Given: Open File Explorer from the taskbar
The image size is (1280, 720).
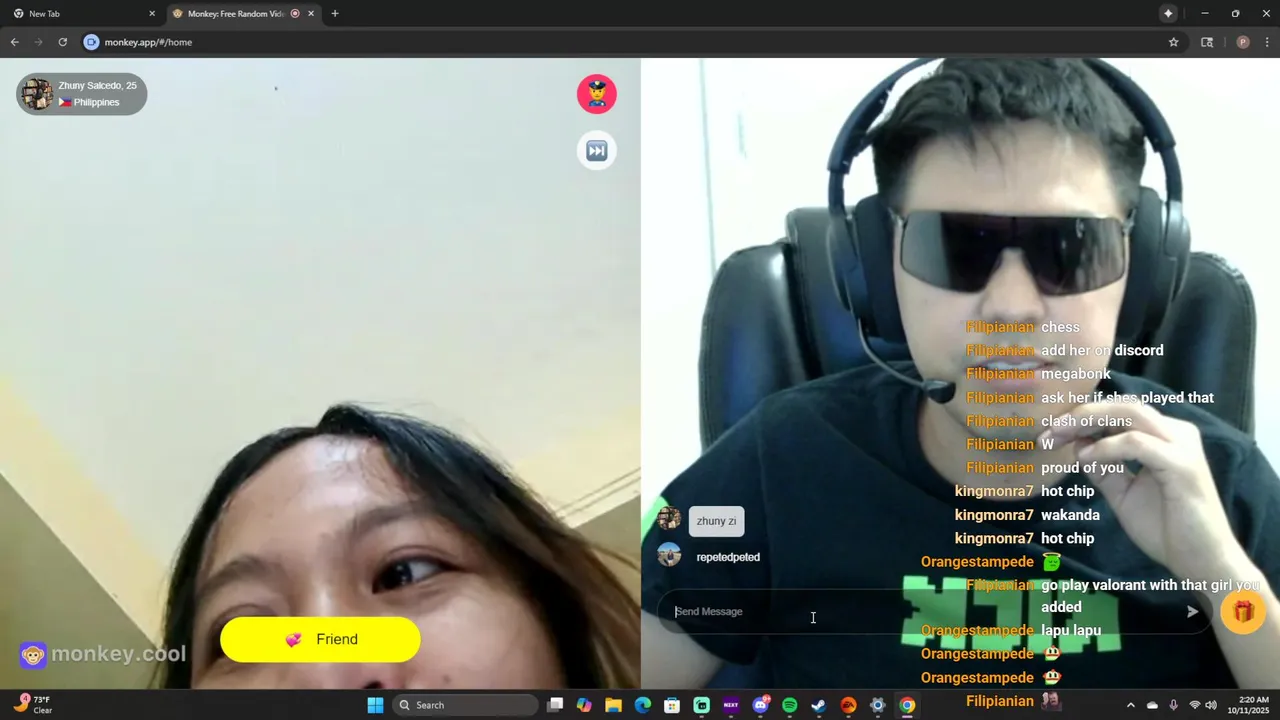Looking at the screenshot, I should tap(613, 705).
